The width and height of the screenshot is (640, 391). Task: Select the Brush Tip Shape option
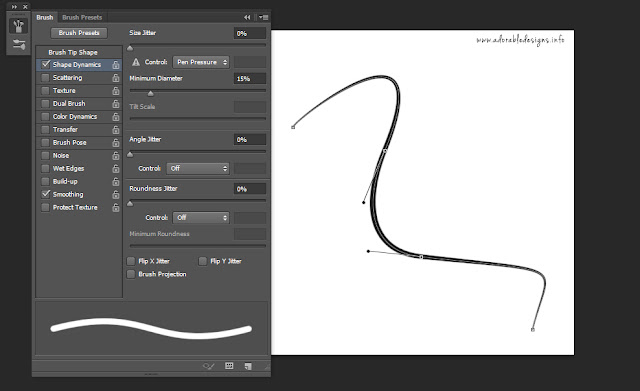point(73,52)
